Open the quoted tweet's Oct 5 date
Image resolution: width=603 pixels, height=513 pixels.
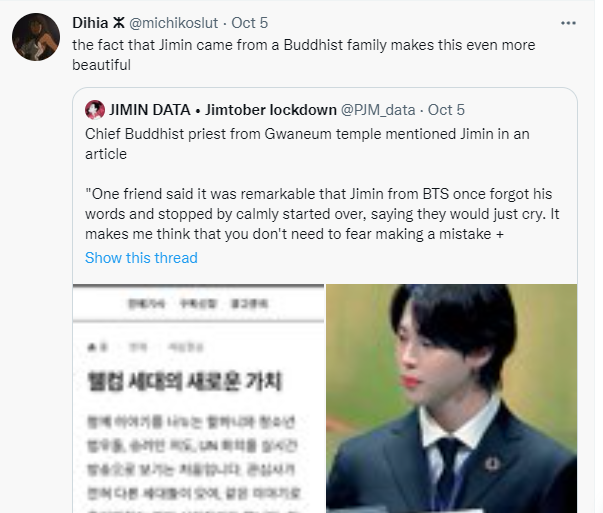446,110
